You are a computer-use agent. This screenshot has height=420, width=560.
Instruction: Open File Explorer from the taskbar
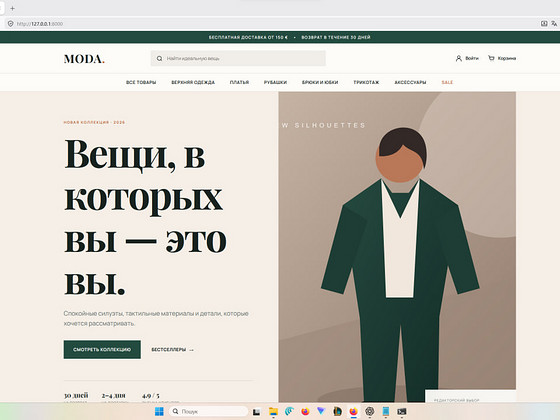pos(273,411)
